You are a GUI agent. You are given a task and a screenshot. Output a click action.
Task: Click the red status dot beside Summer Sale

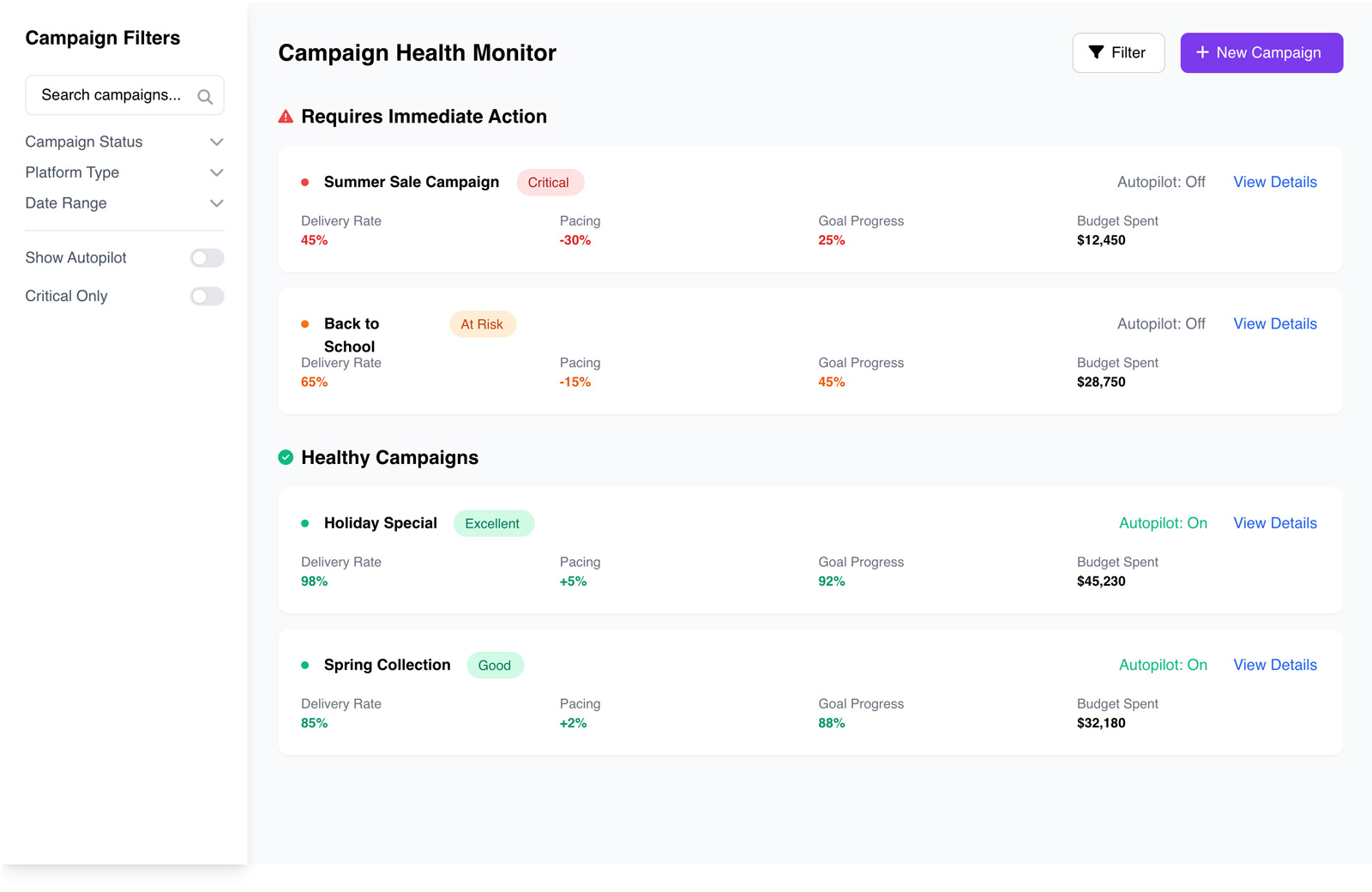304,182
